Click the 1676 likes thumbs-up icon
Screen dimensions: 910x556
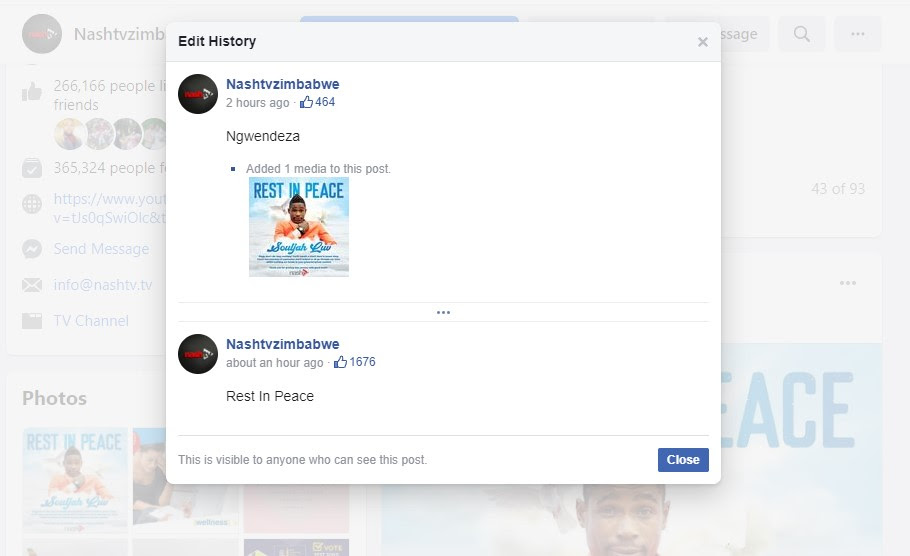click(341, 362)
